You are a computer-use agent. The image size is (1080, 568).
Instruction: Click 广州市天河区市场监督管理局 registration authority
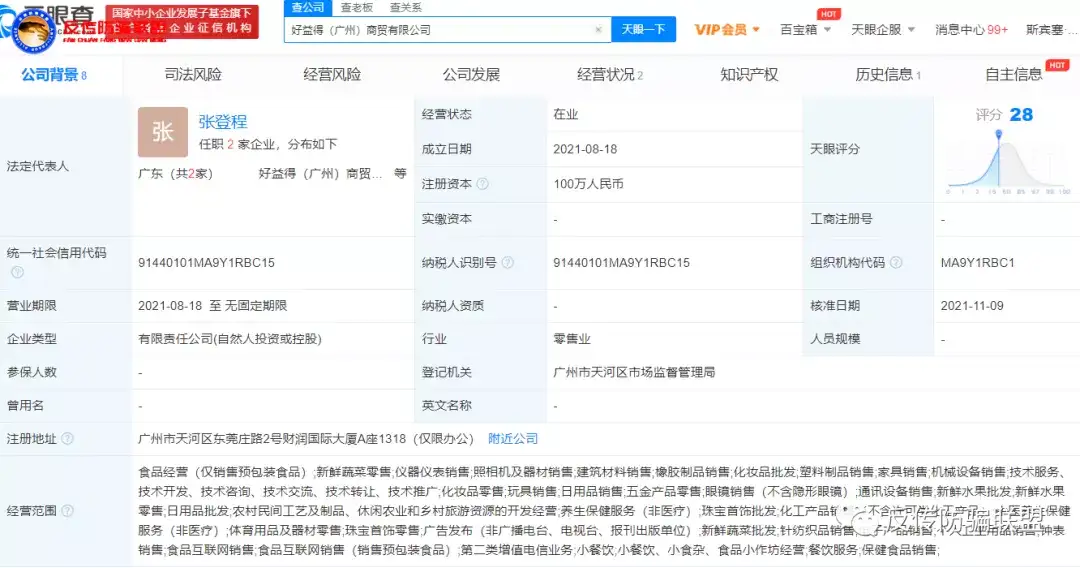coord(634,372)
